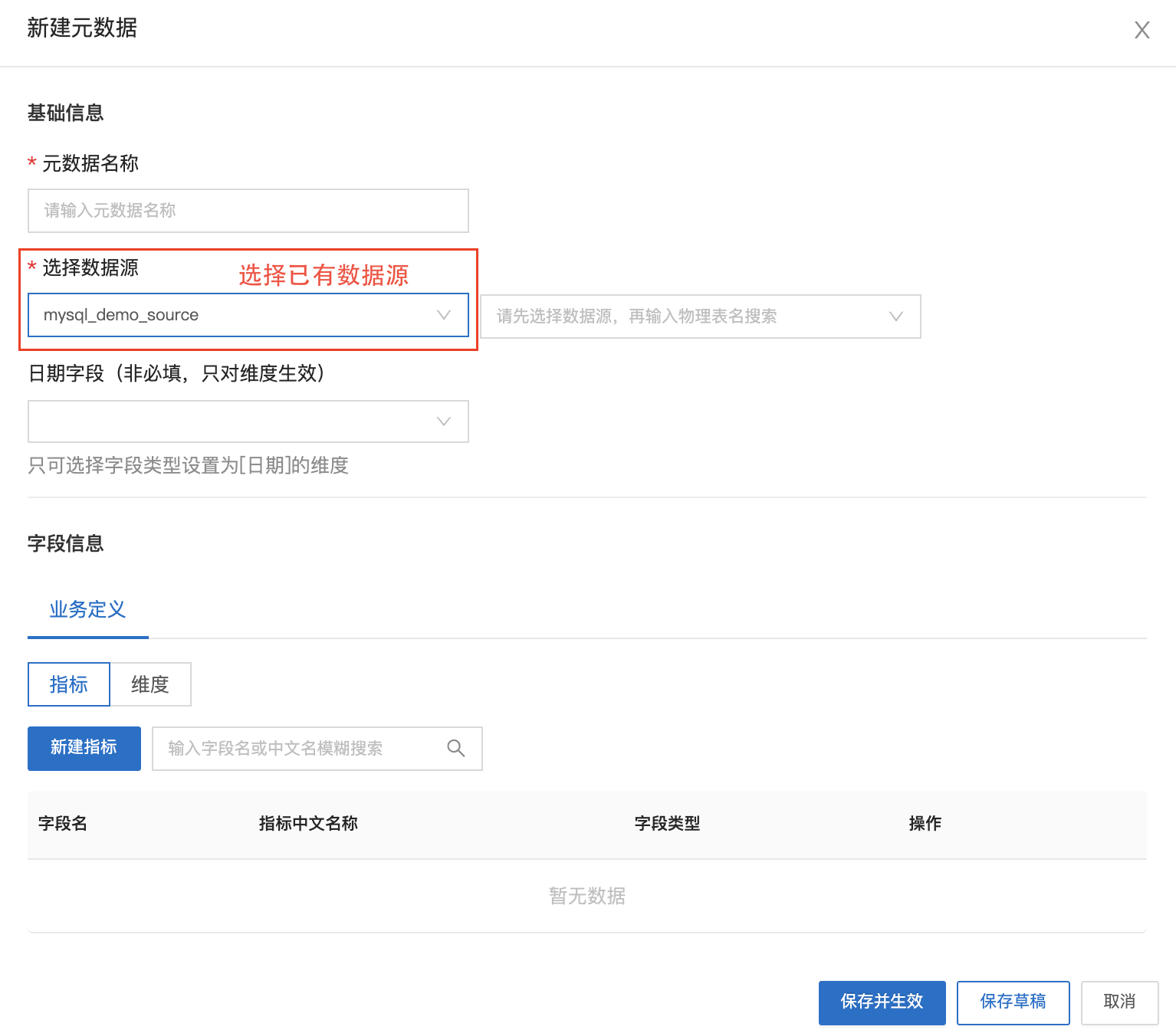The image size is (1176, 1033).
Task: Click the 新建指标 button
Action: tap(84, 748)
